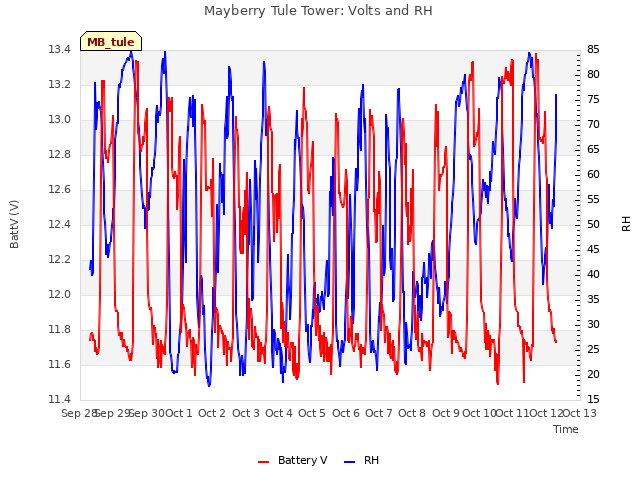Image resolution: width=640 pixels, height=480 pixels.
Task: Click the 70 RH tick label
Action: click(593, 124)
